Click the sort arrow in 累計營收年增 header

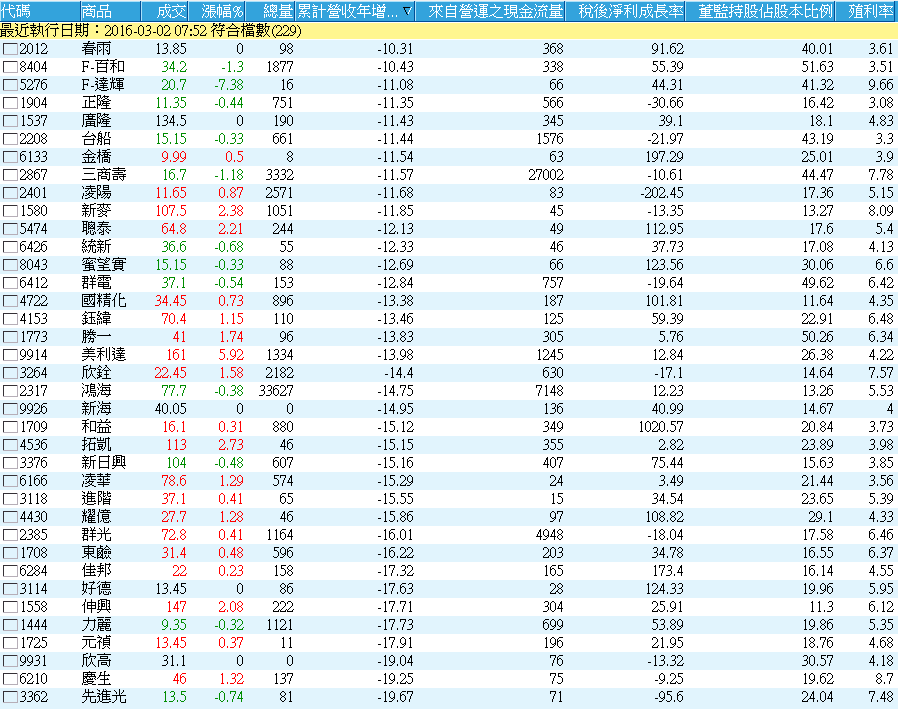(406, 12)
